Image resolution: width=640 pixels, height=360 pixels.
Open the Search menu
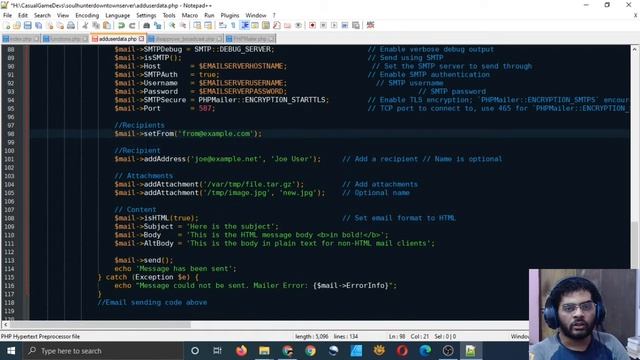point(42,15)
